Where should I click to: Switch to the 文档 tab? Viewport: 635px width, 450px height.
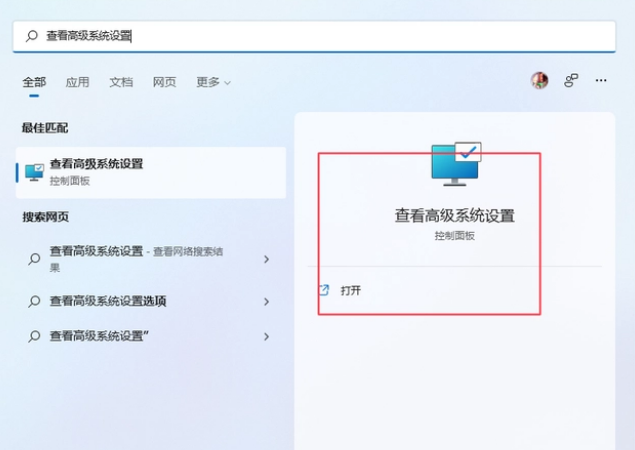pos(121,82)
